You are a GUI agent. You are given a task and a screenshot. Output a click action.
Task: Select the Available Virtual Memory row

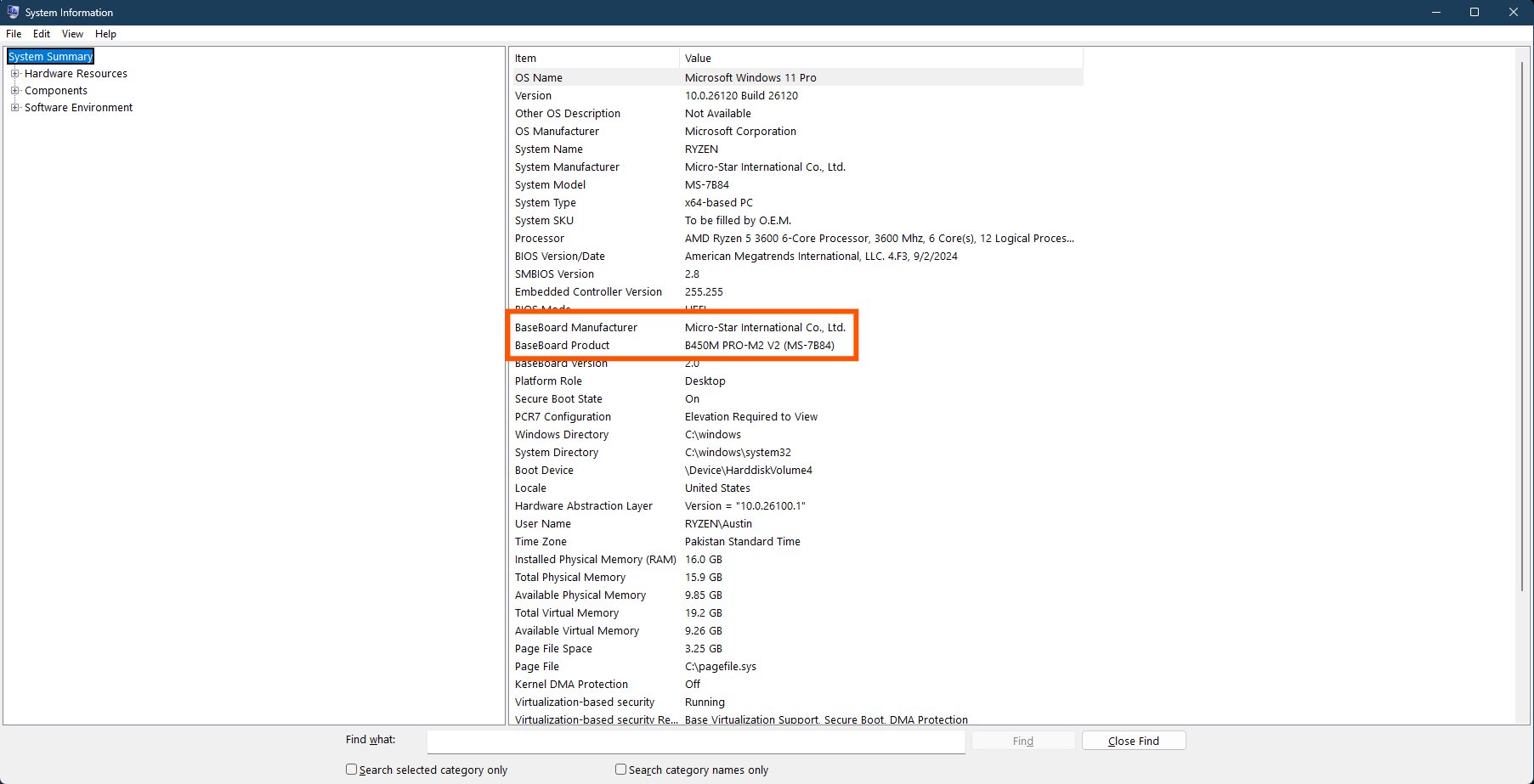coord(796,630)
